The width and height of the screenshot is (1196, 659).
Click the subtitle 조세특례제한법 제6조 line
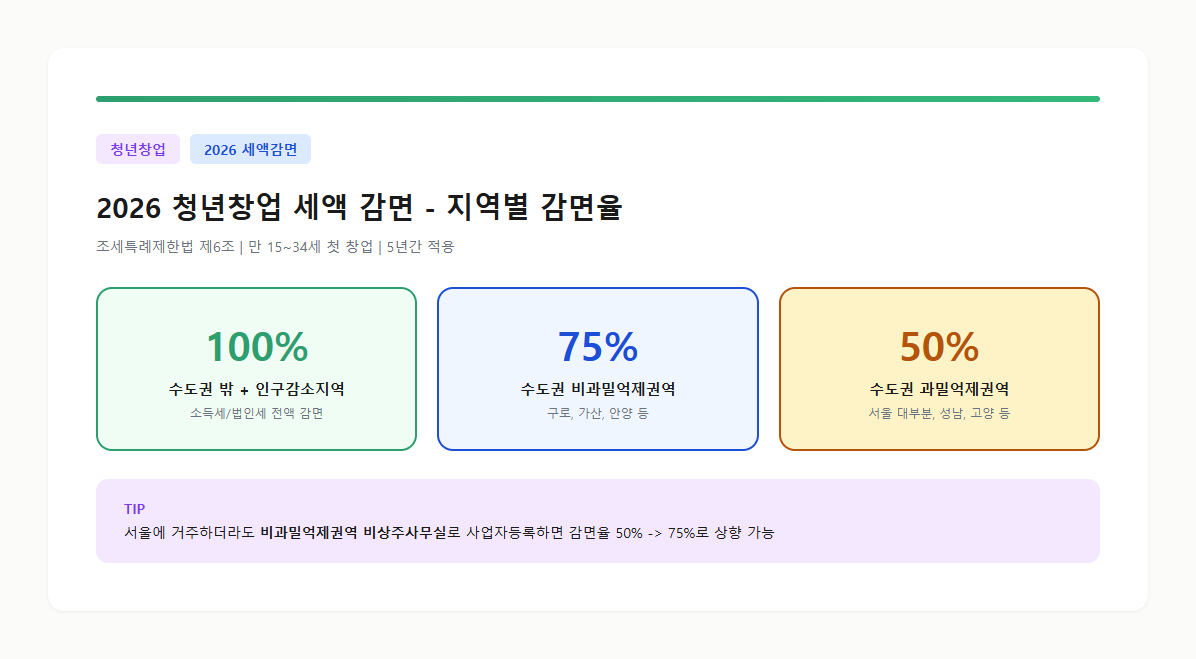[275, 247]
